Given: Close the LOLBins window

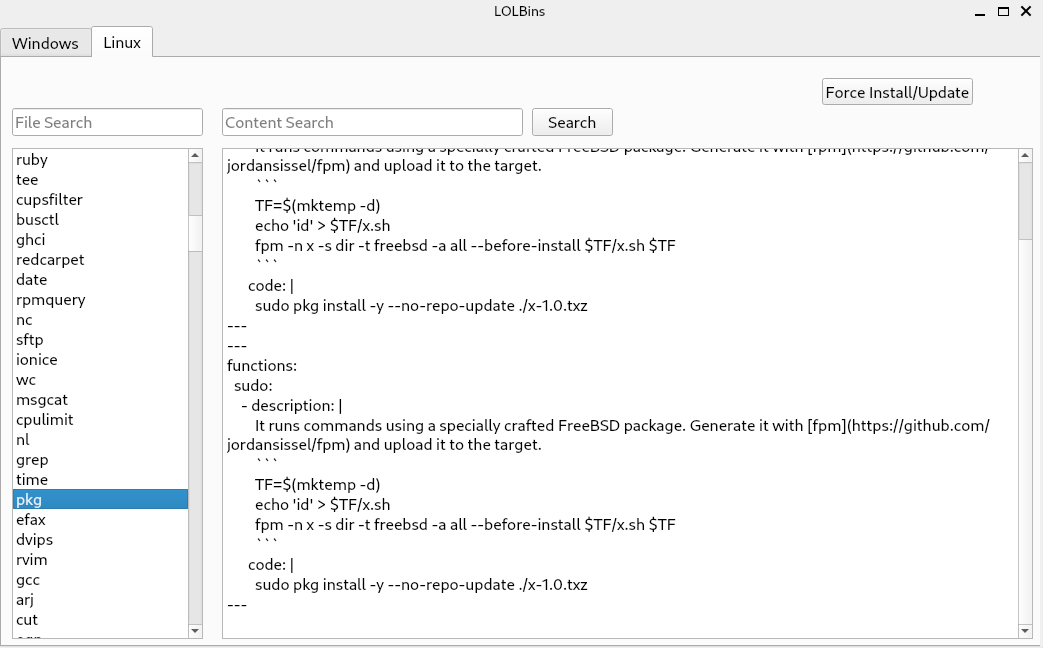Looking at the screenshot, I should point(1026,11).
